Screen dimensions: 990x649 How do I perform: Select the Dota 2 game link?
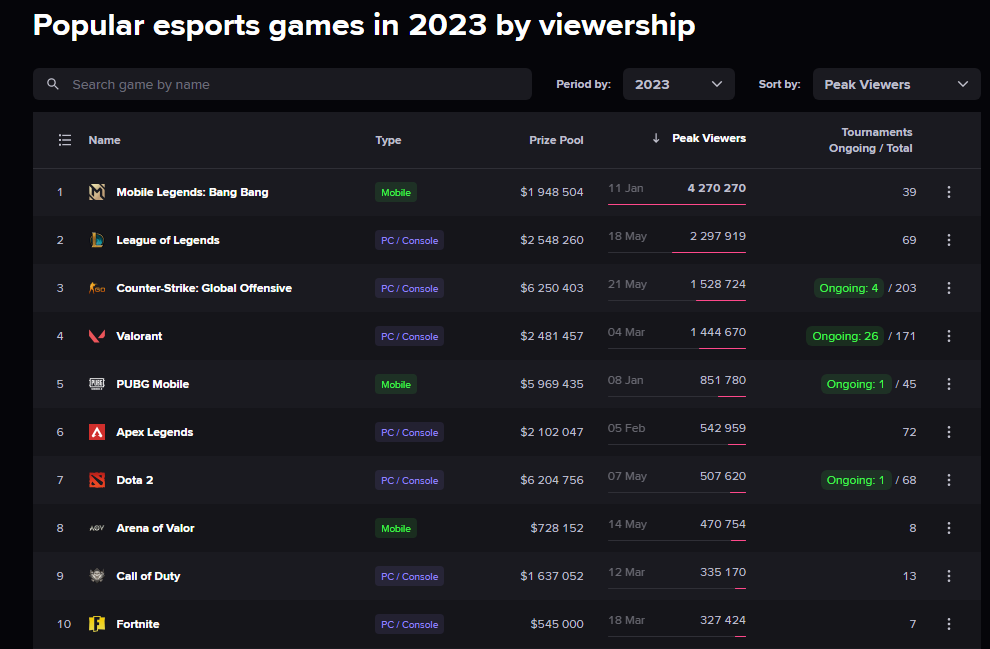134,480
